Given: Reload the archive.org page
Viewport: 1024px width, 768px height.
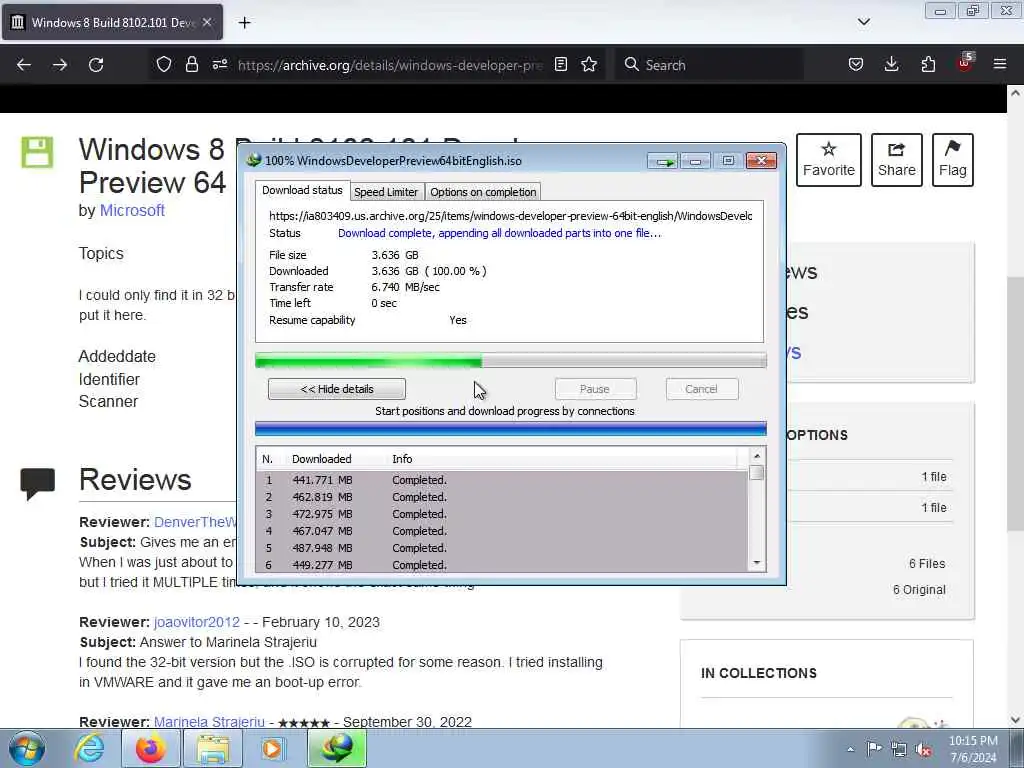Looking at the screenshot, I should pos(96,65).
